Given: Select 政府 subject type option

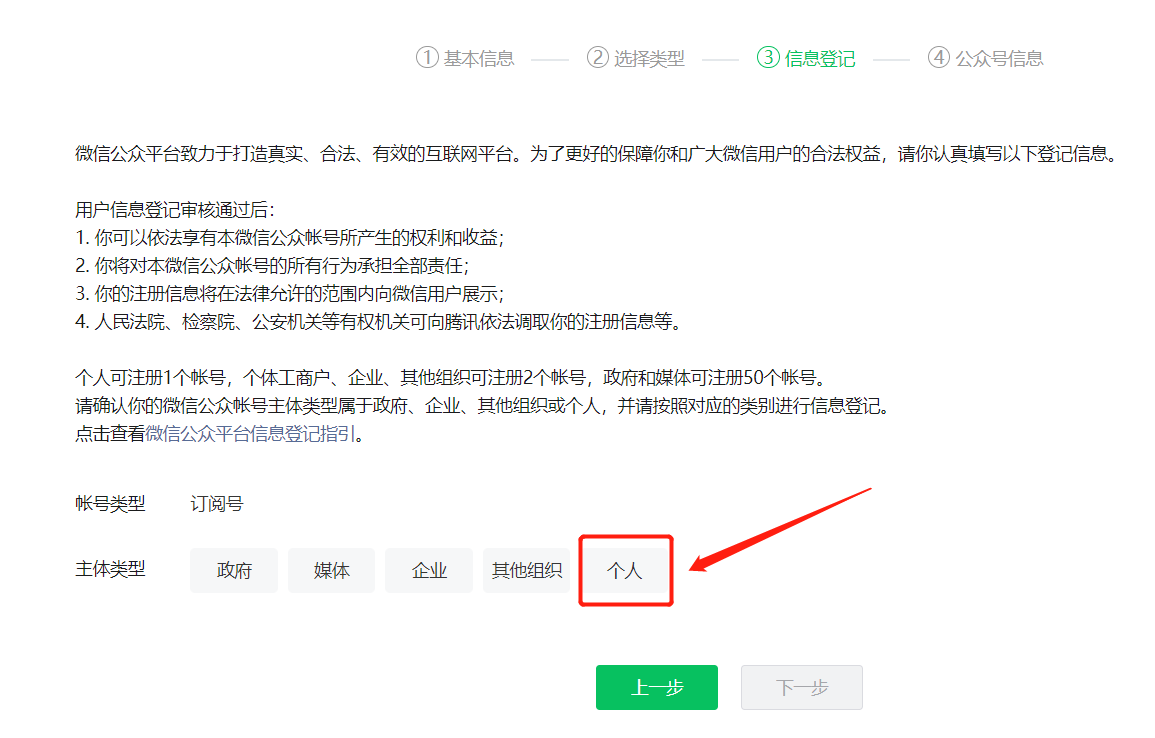Looking at the screenshot, I should click(x=233, y=570).
